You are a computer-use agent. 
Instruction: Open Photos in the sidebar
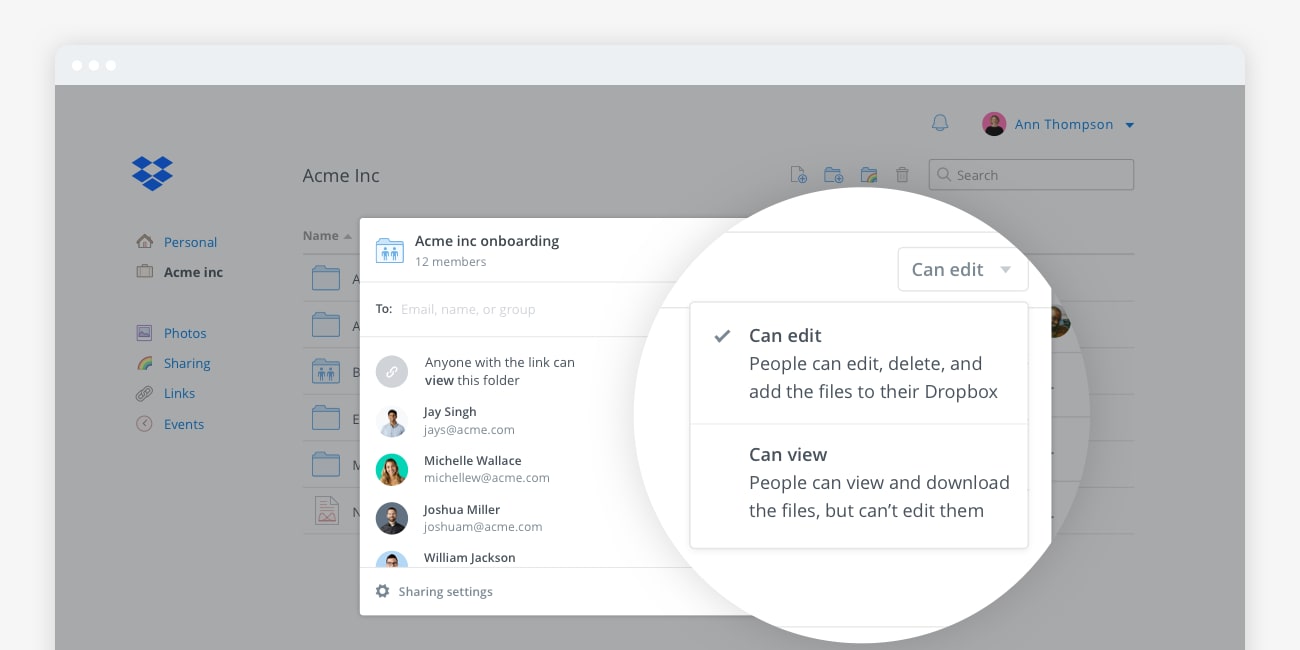(185, 333)
